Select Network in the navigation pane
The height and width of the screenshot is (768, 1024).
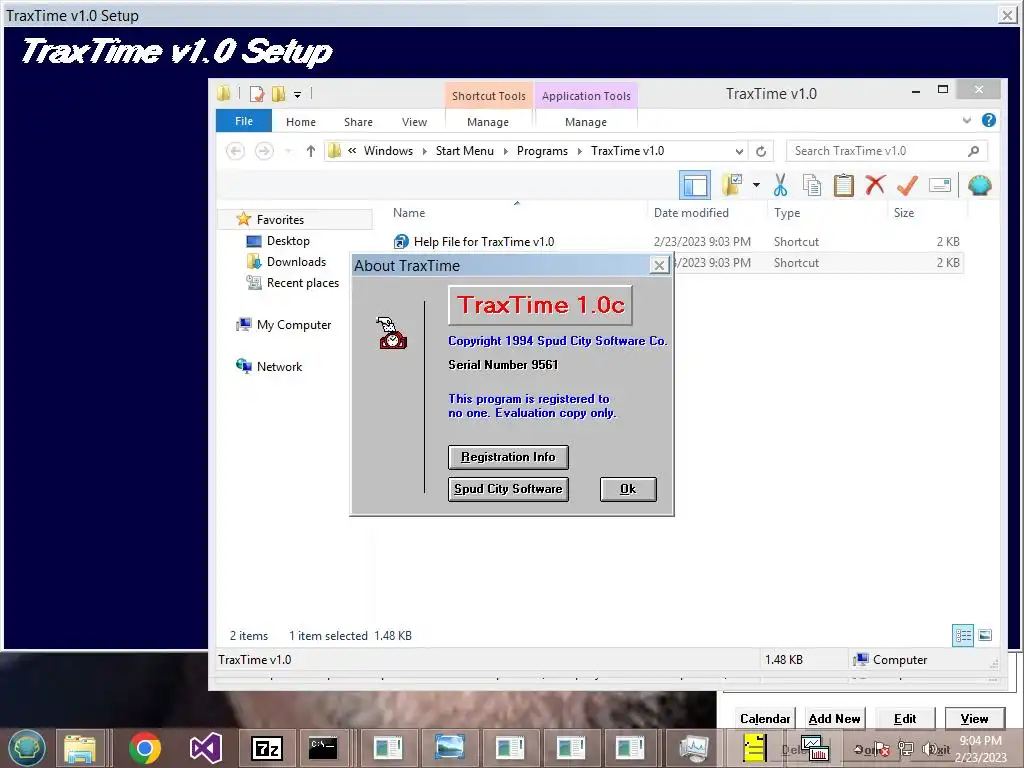point(279,366)
